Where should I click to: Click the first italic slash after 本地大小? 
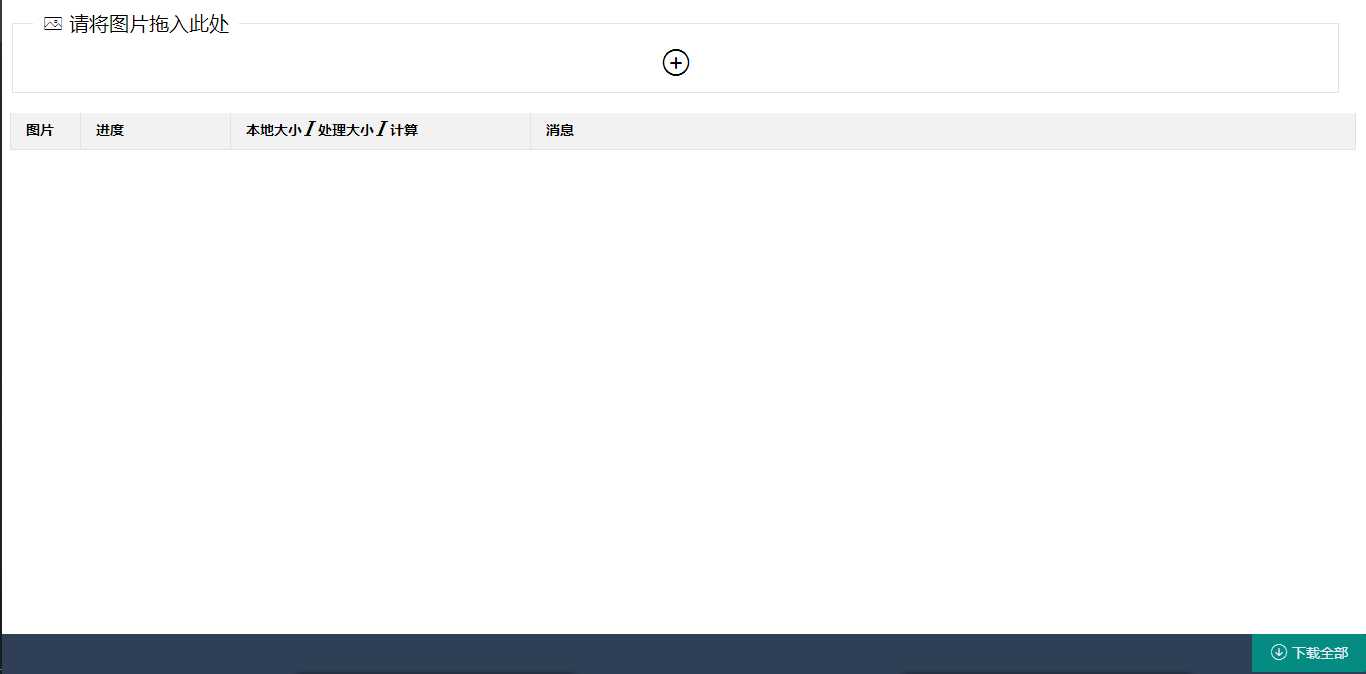pos(310,129)
